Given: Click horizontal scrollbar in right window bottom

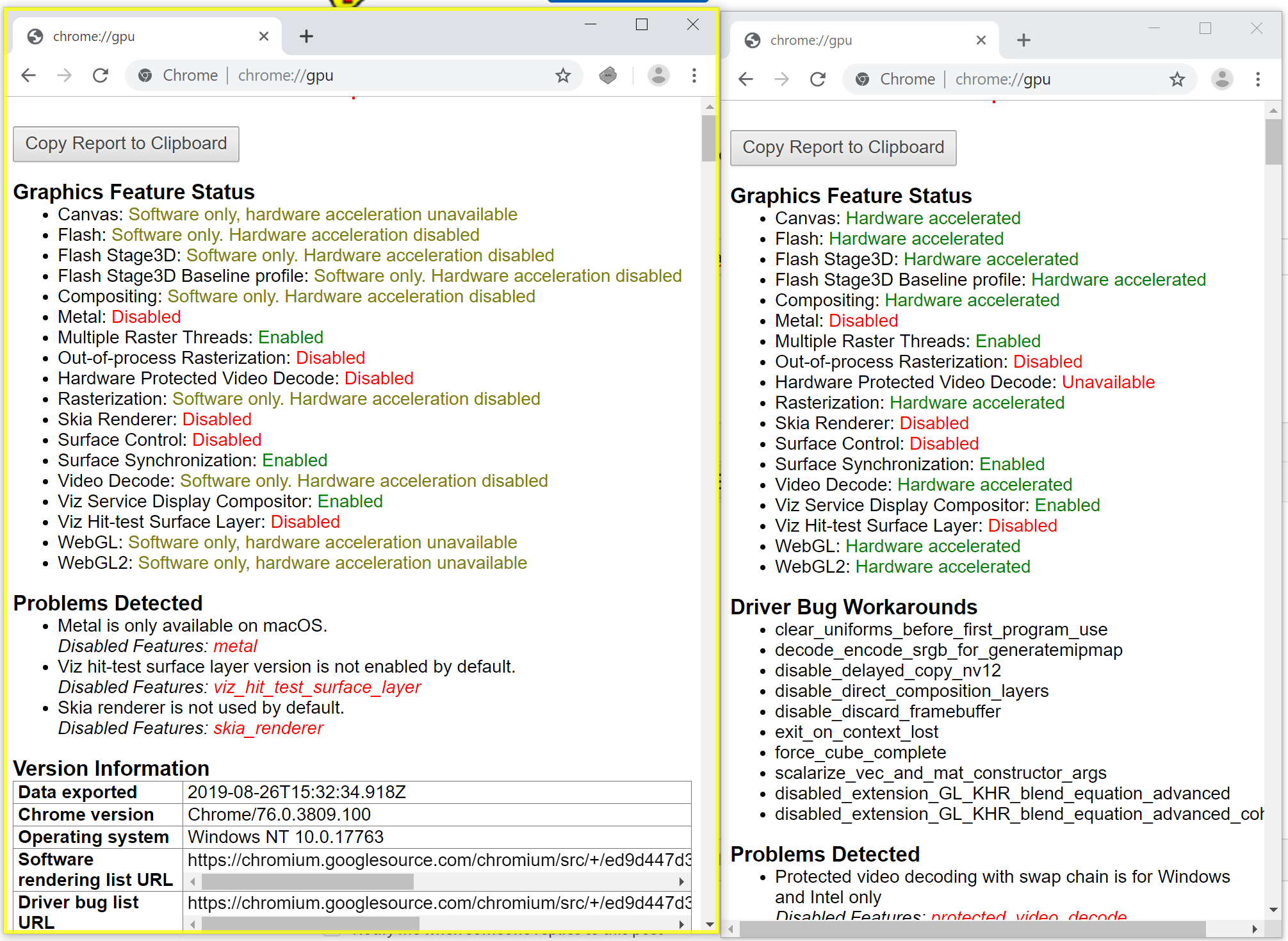Looking at the screenshot, I should tap(972, 928).
